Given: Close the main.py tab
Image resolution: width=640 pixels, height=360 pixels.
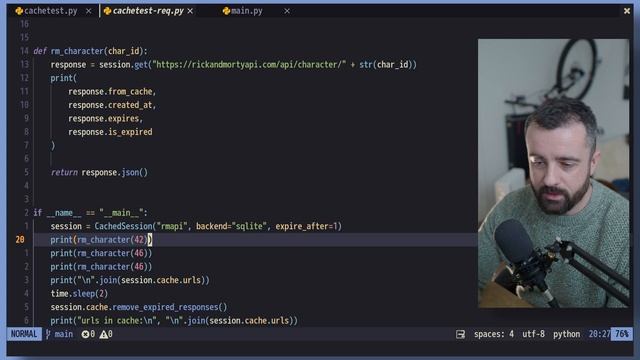Looking at the screenshot, I should (287, 11).
